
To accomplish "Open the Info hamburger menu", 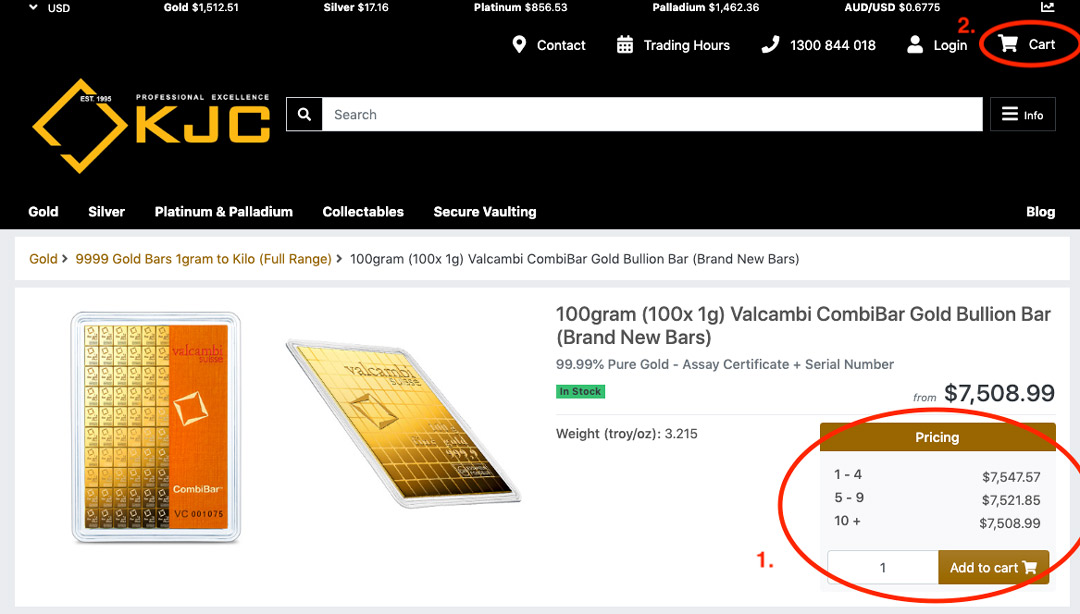I will click(1022, 115).
